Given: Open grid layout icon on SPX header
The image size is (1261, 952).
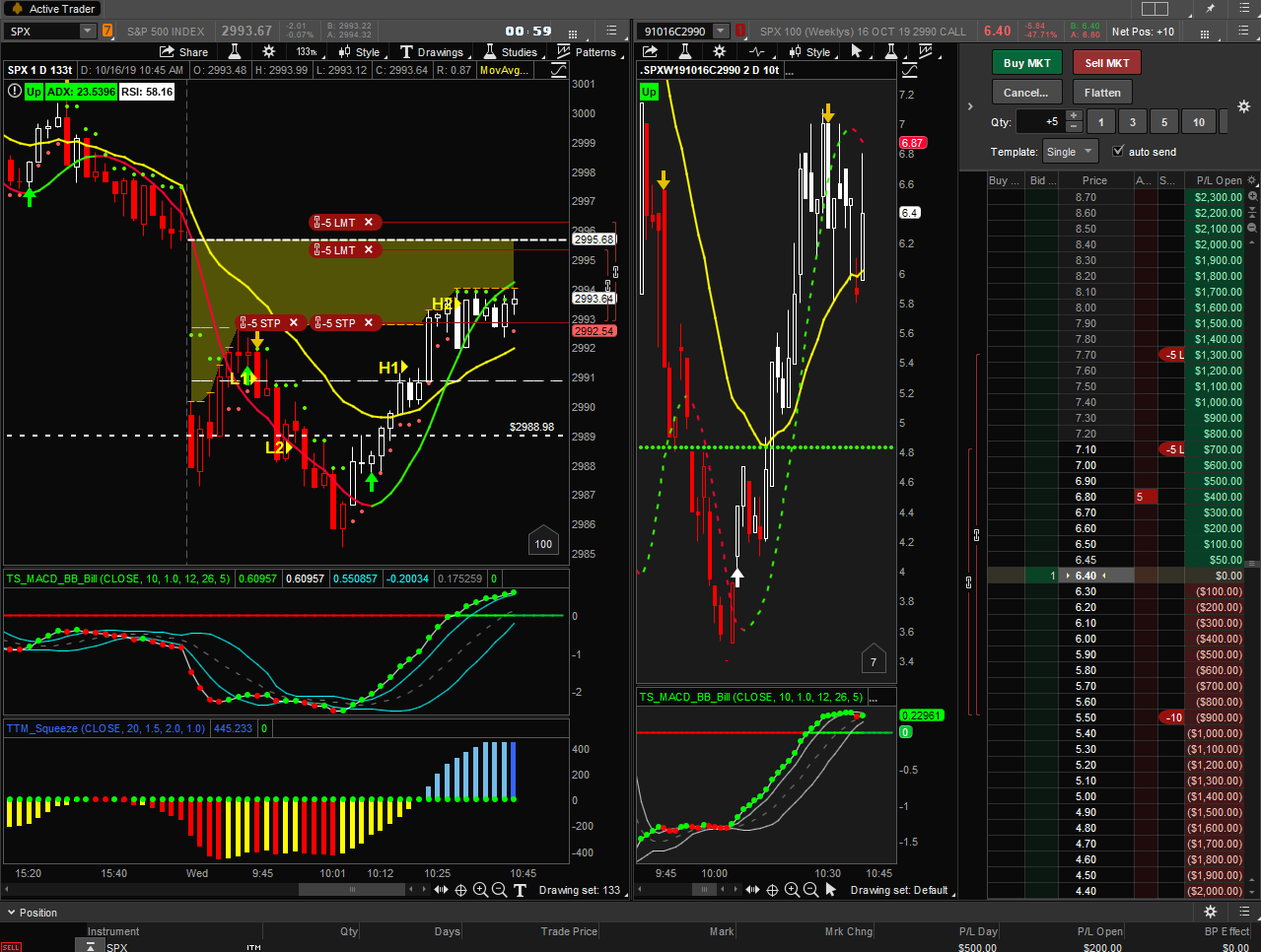Looking at the screenshot, I should pyautogui.click(x=572, y=33).
